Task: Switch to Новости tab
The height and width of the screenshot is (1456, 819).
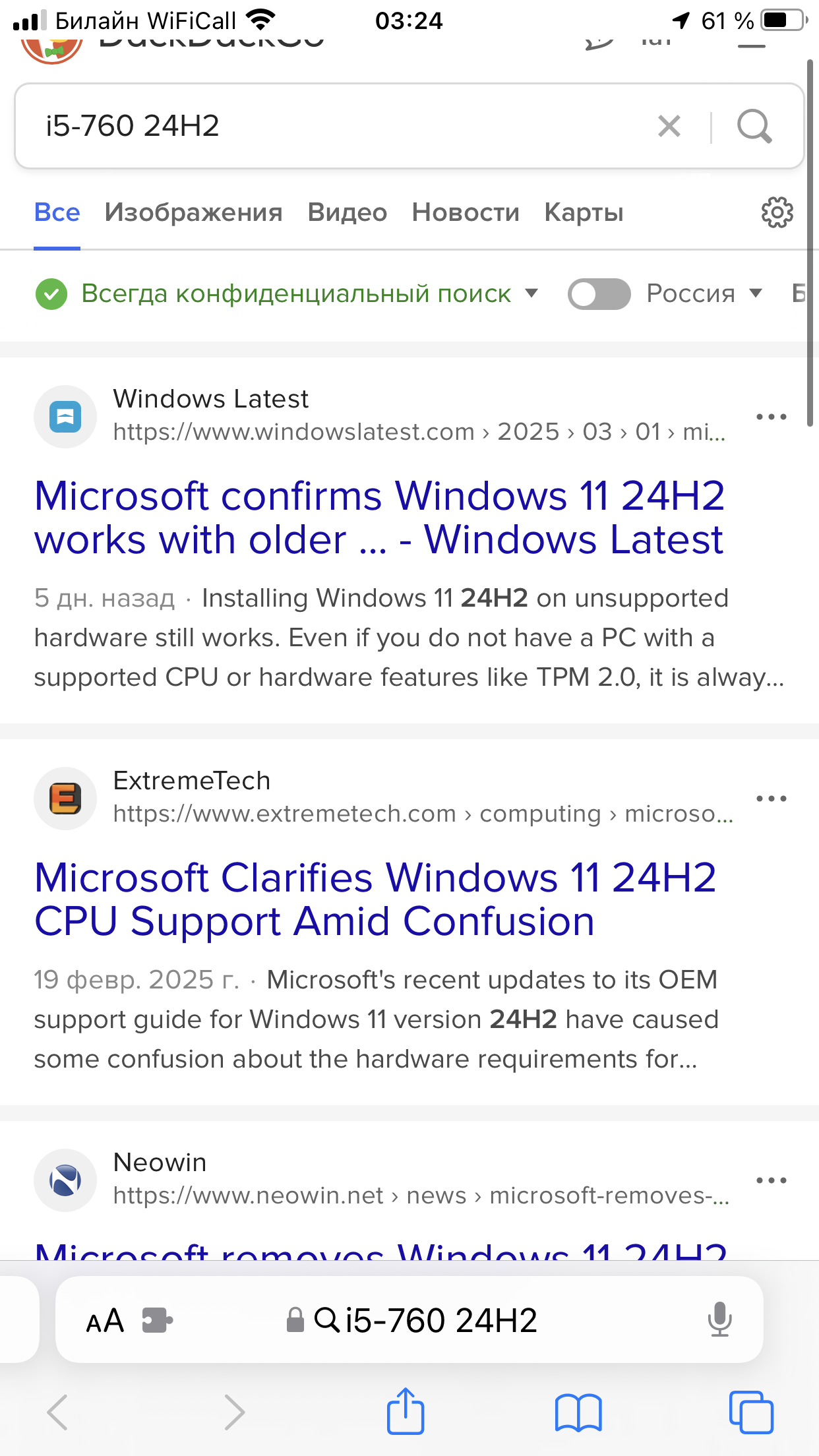Action: (466, 212)
